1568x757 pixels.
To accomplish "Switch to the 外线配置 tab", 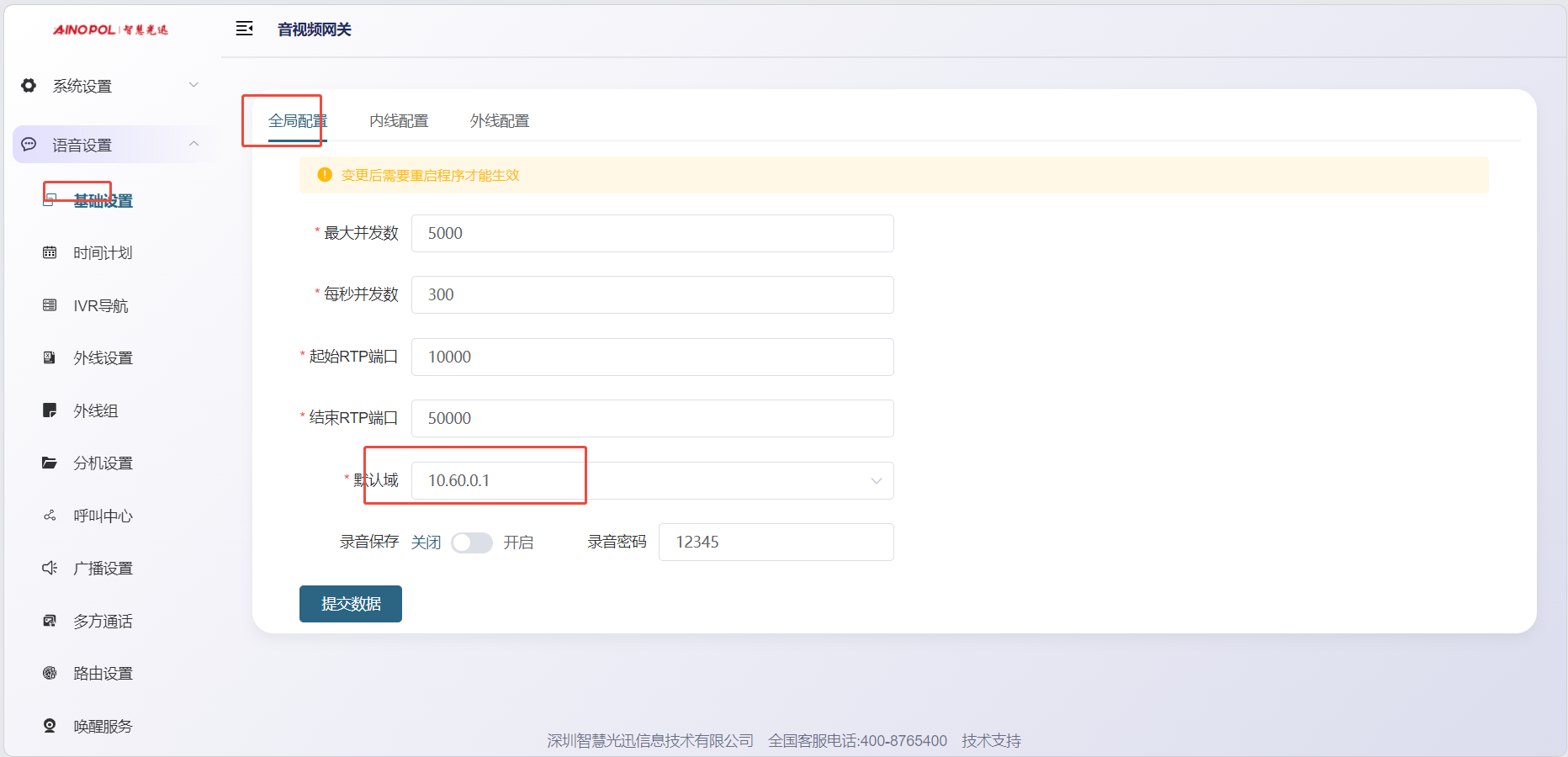I will pos(500,121).
